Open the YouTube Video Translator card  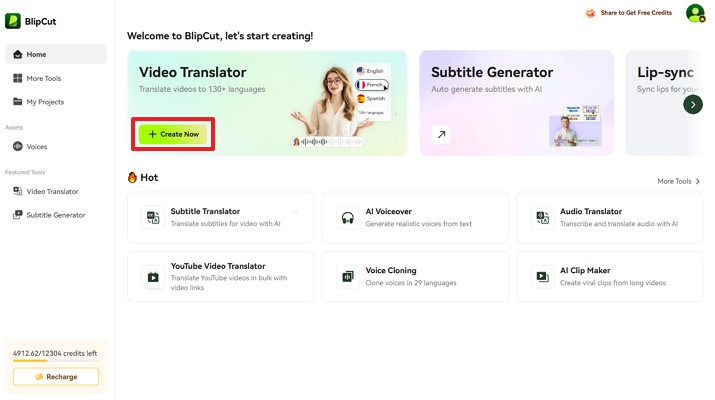click(221, 276)
